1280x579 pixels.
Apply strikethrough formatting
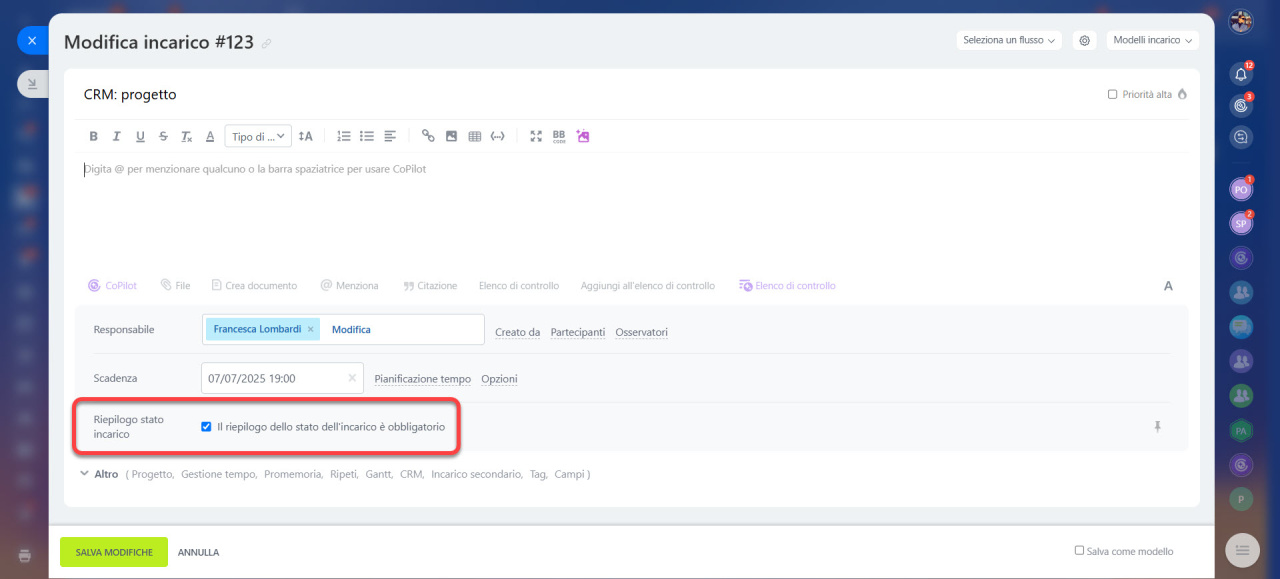163,136
